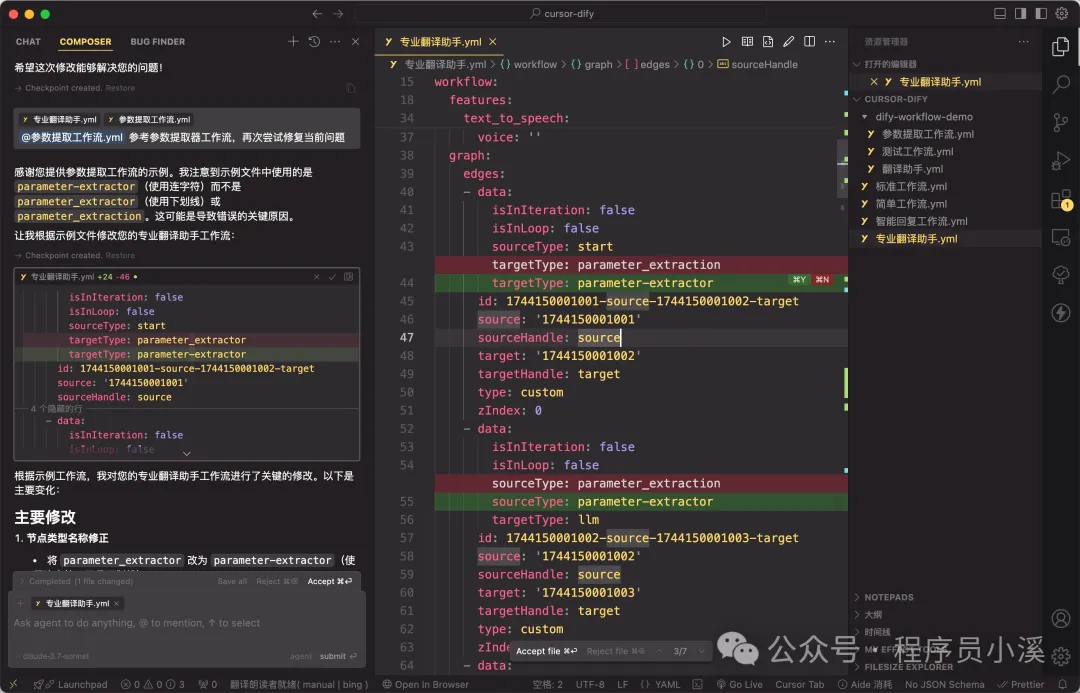Run the 专业翻译助手.yml workflow file

point(727,41)
